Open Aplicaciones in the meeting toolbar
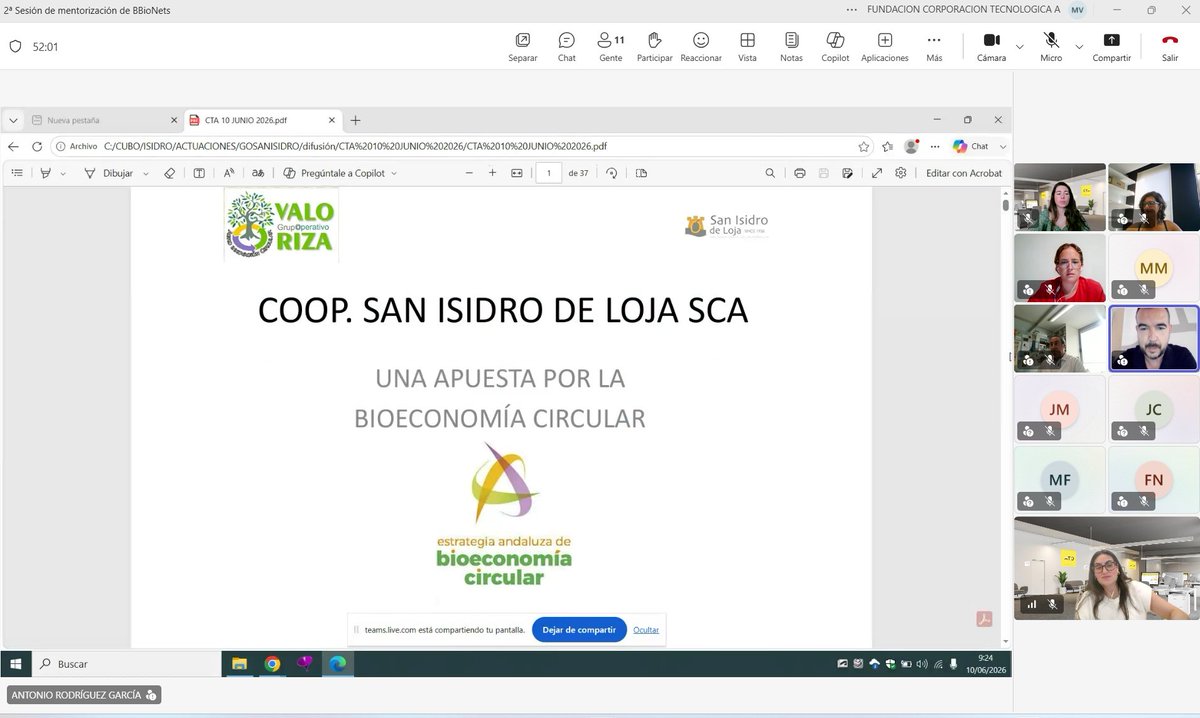 (885, 47)
